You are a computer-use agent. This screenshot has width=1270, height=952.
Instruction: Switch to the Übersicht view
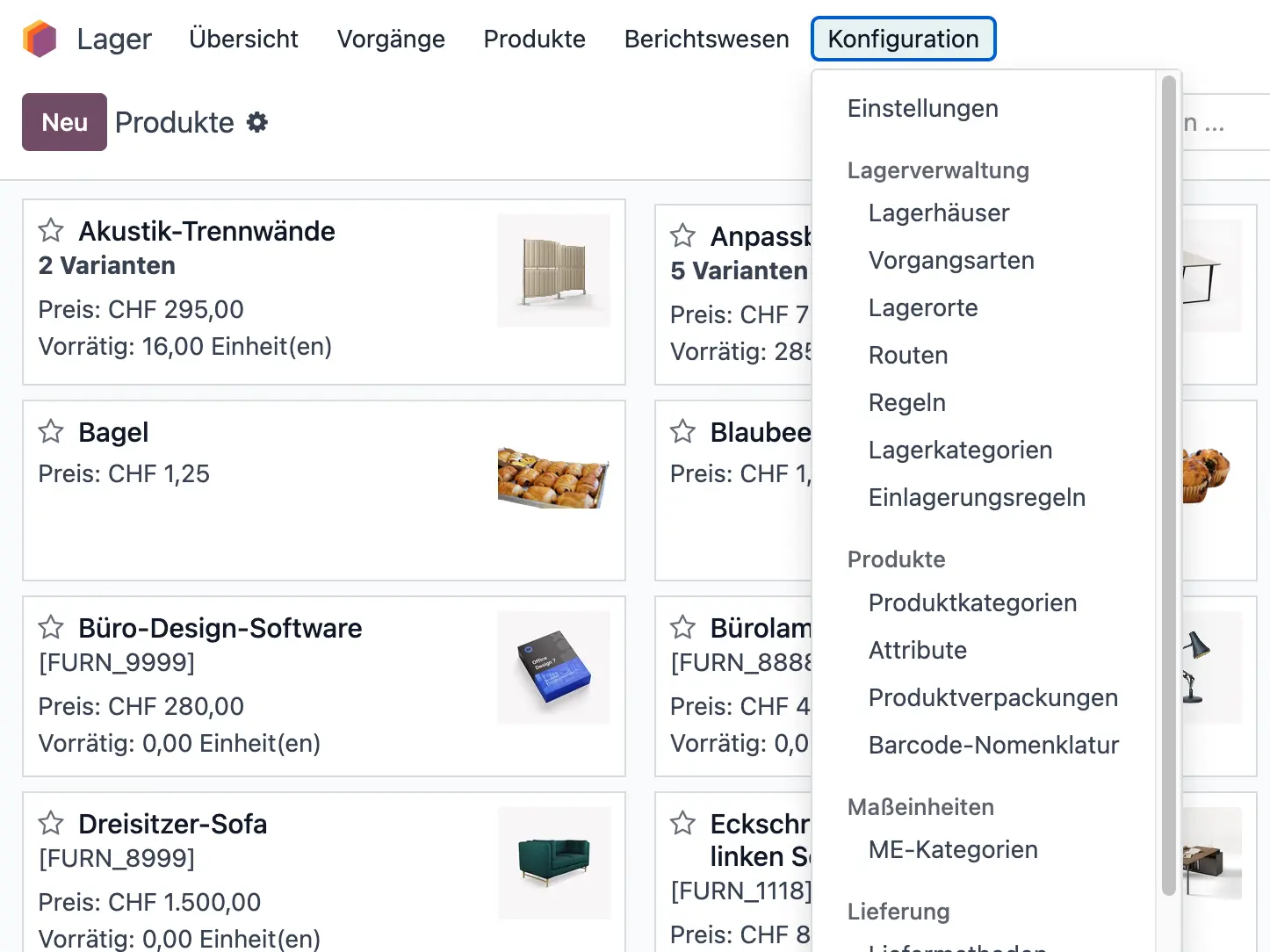pos(243,39)
